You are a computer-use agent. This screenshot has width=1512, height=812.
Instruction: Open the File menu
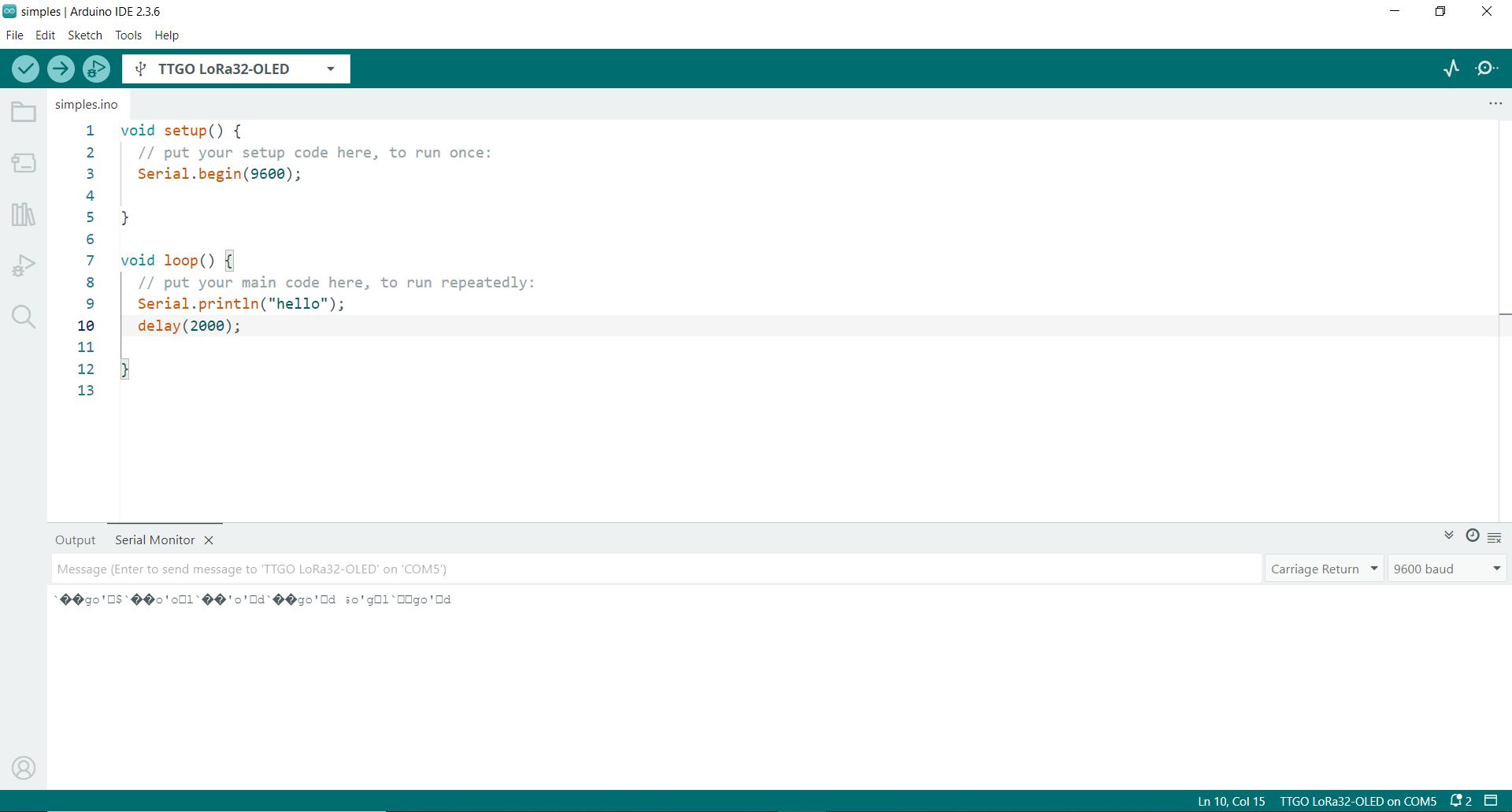point(14,35)
